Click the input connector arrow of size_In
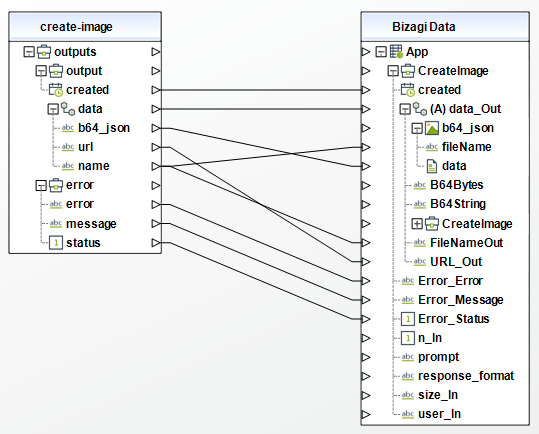Screen dimensions: 539x434 tap(366, 396)
